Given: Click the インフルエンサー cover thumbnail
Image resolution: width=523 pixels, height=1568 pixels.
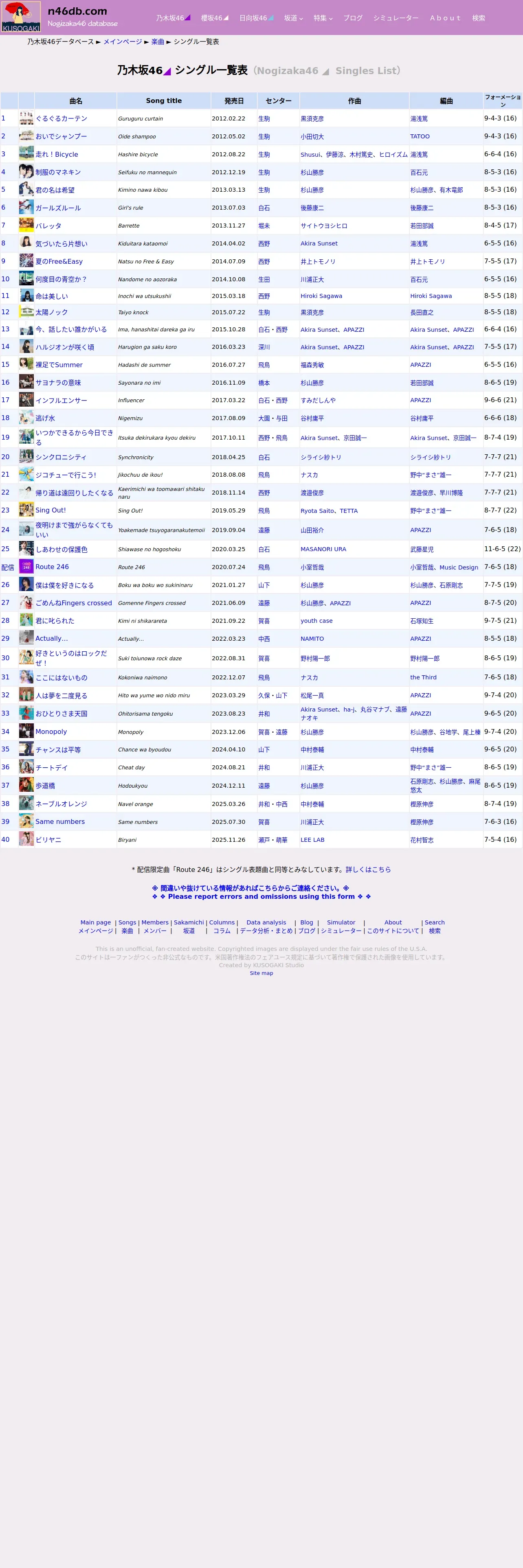Looking at the screenshot, I should 26,400.
